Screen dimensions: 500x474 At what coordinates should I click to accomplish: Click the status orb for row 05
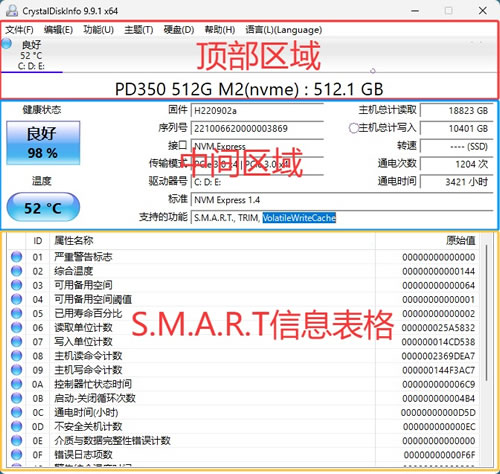16,313
